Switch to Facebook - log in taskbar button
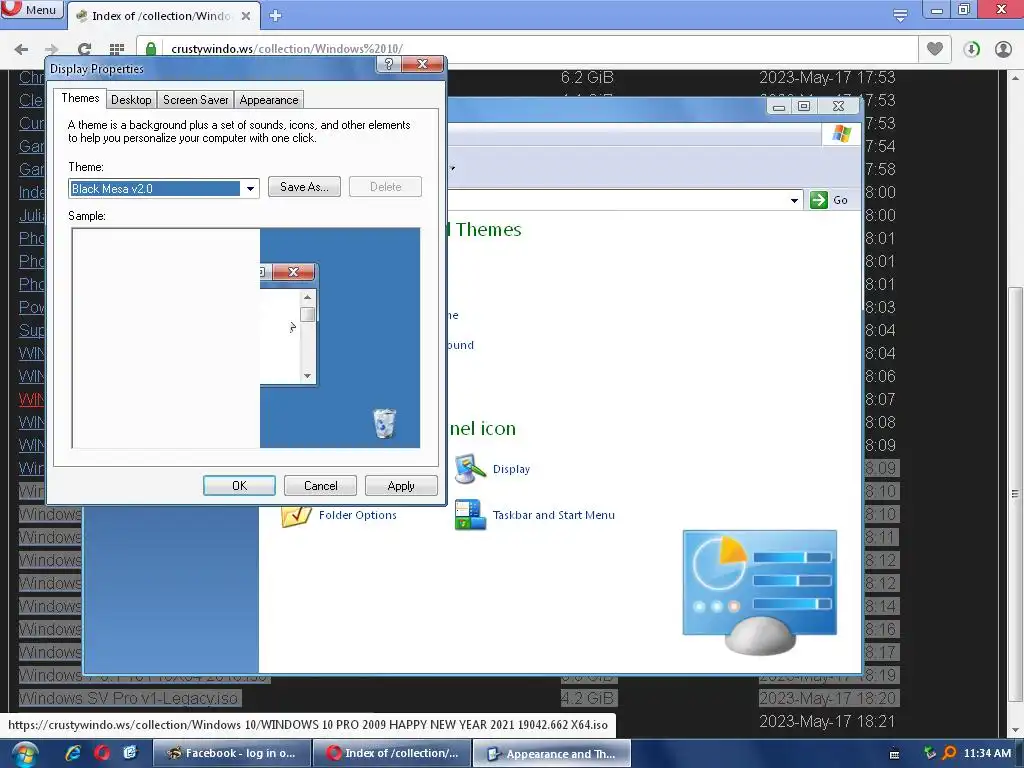Viewport: 1024px width, 768px height. click(x=231, y=753)
